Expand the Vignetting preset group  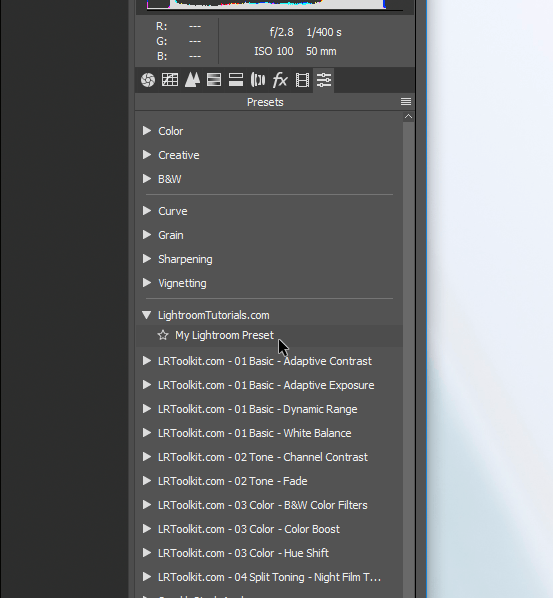147,283
